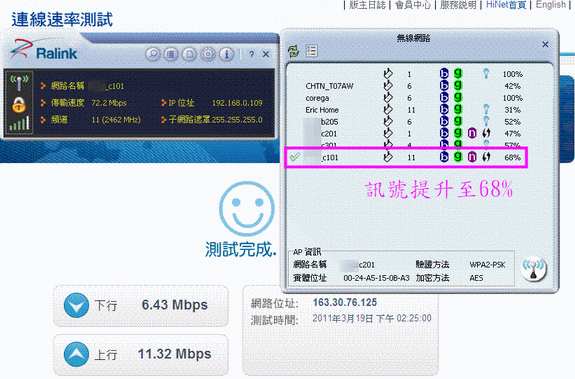
Task: Go to HiNet首頁 link
Action: click(x=506, y=5)
